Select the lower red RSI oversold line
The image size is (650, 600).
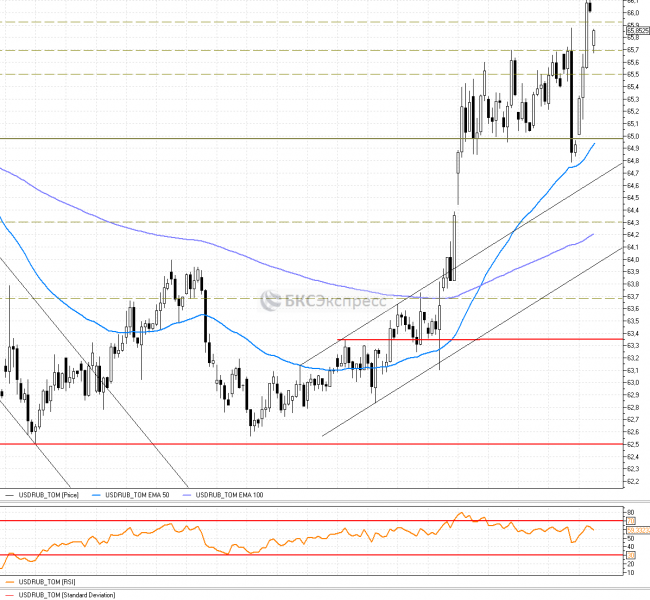300,555
